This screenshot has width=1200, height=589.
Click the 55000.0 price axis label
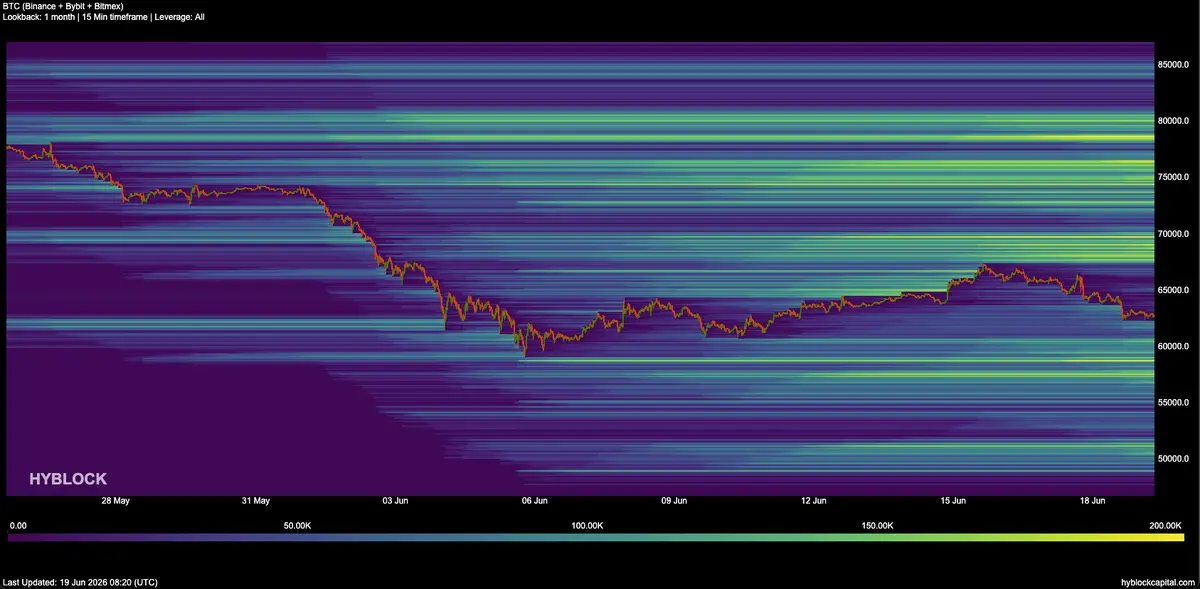[x=1175, y=402]
